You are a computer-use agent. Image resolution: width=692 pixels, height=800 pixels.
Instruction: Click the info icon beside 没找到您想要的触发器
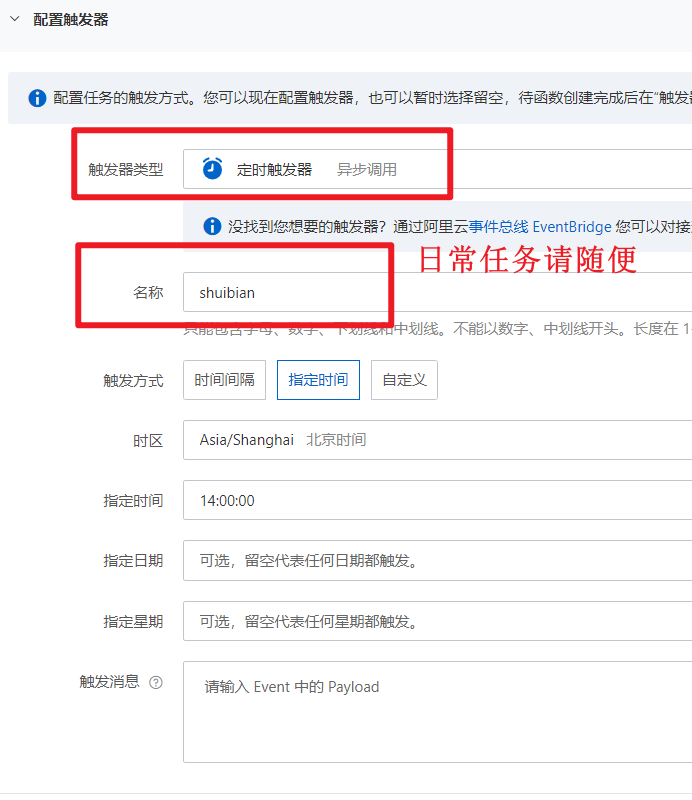(x=212, y=226)
